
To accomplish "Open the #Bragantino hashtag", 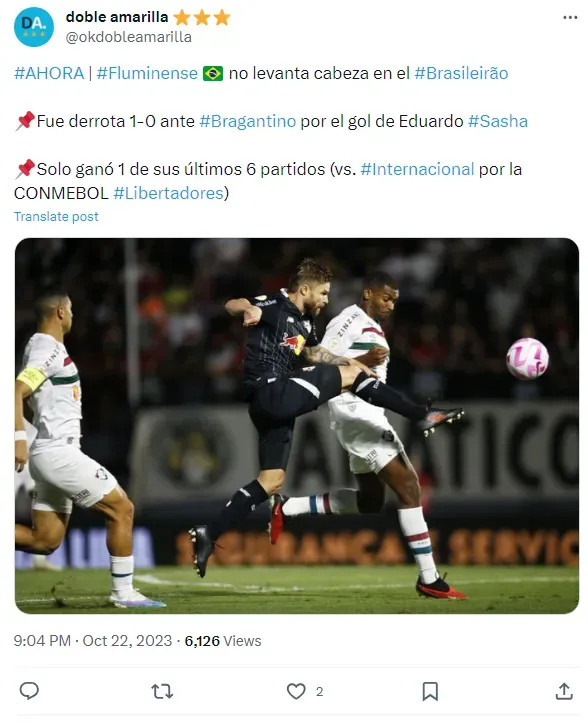I will (248, 121).
